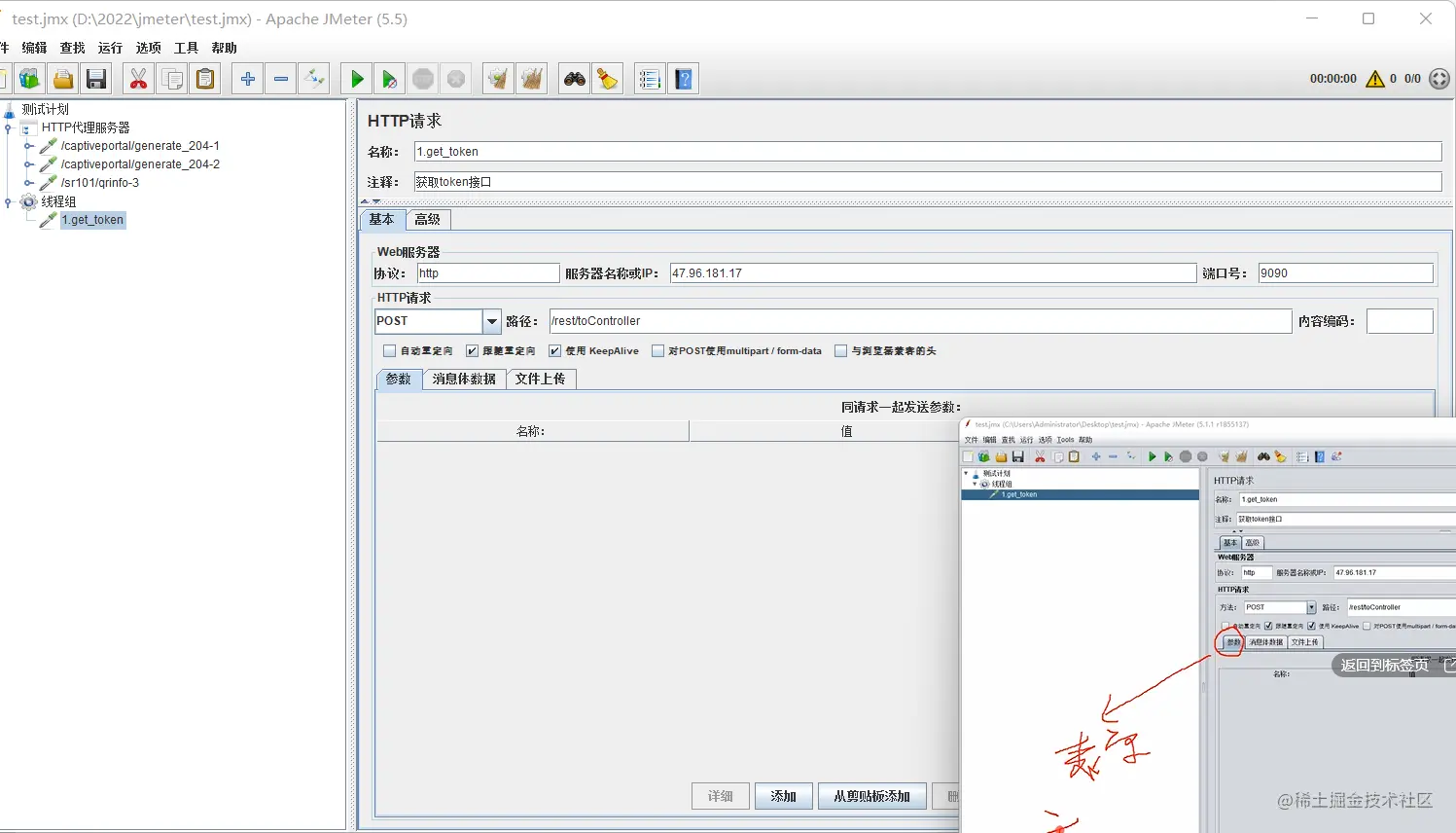Click the Open file folder icon

point(63,79)
